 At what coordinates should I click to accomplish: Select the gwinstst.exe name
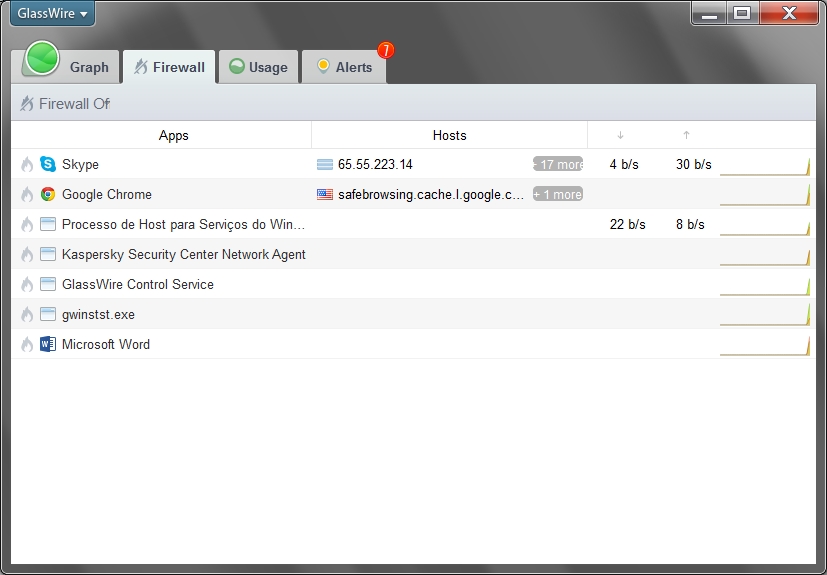pos(98,315)
